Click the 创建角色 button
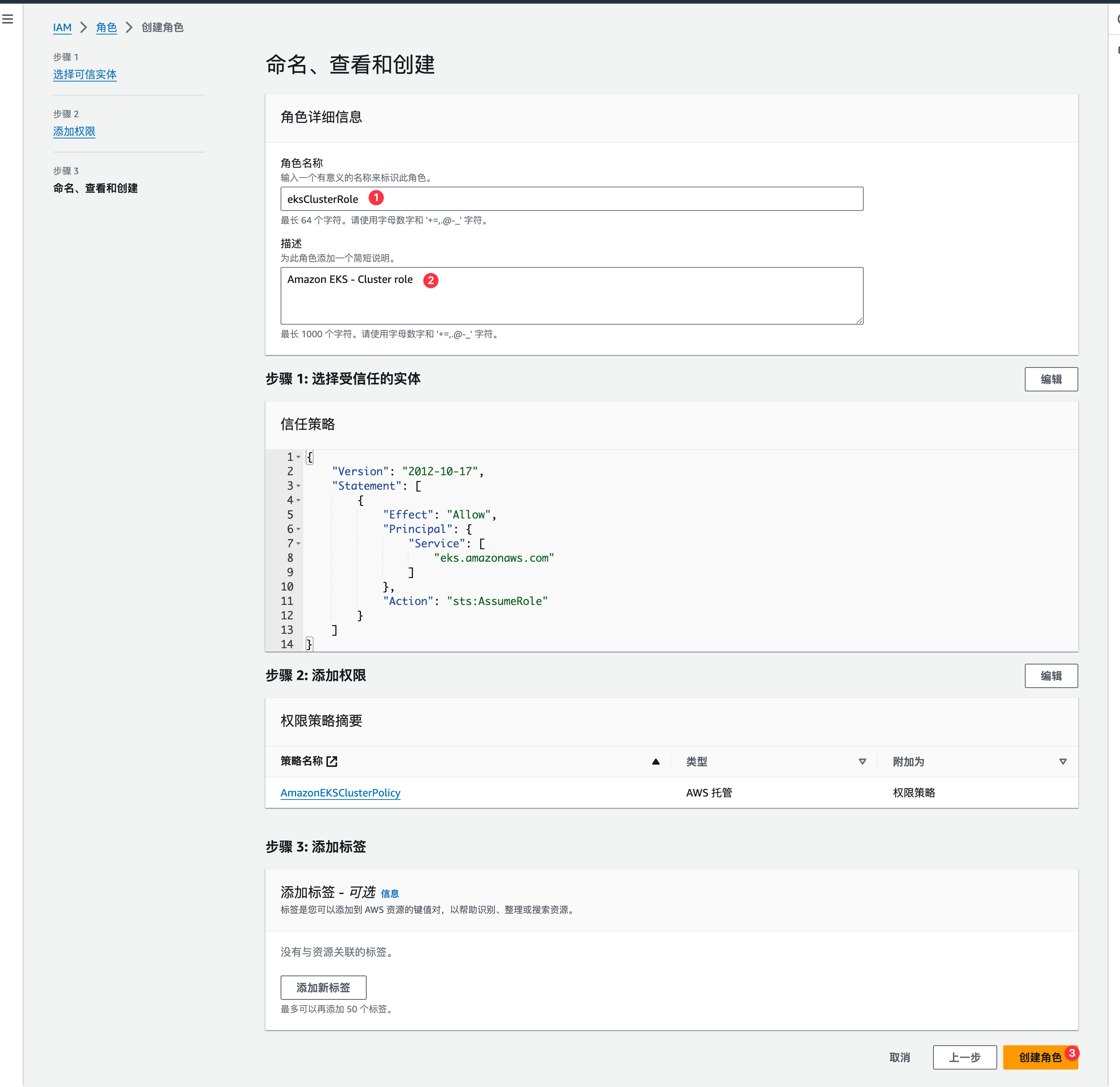 click(1040, 1057)
